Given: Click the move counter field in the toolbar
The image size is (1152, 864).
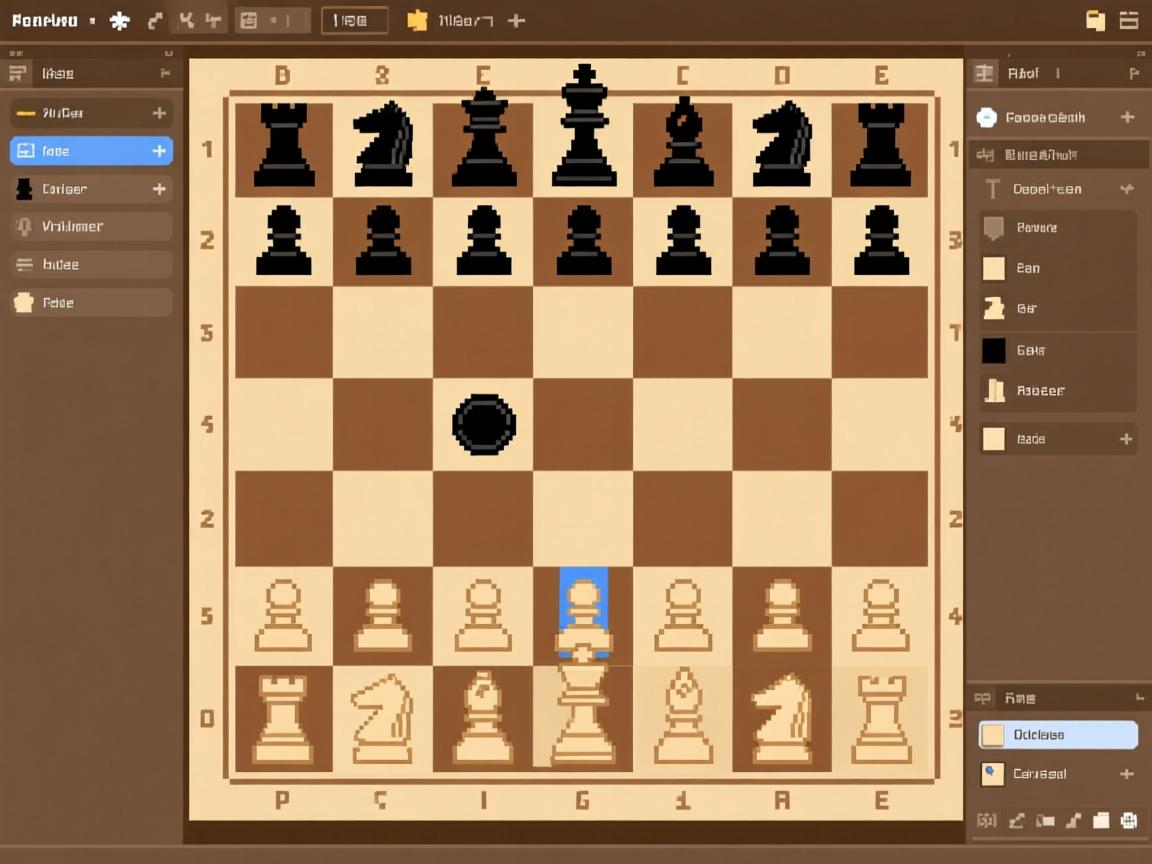Looking at the screenshot, I should pos(354,19).
